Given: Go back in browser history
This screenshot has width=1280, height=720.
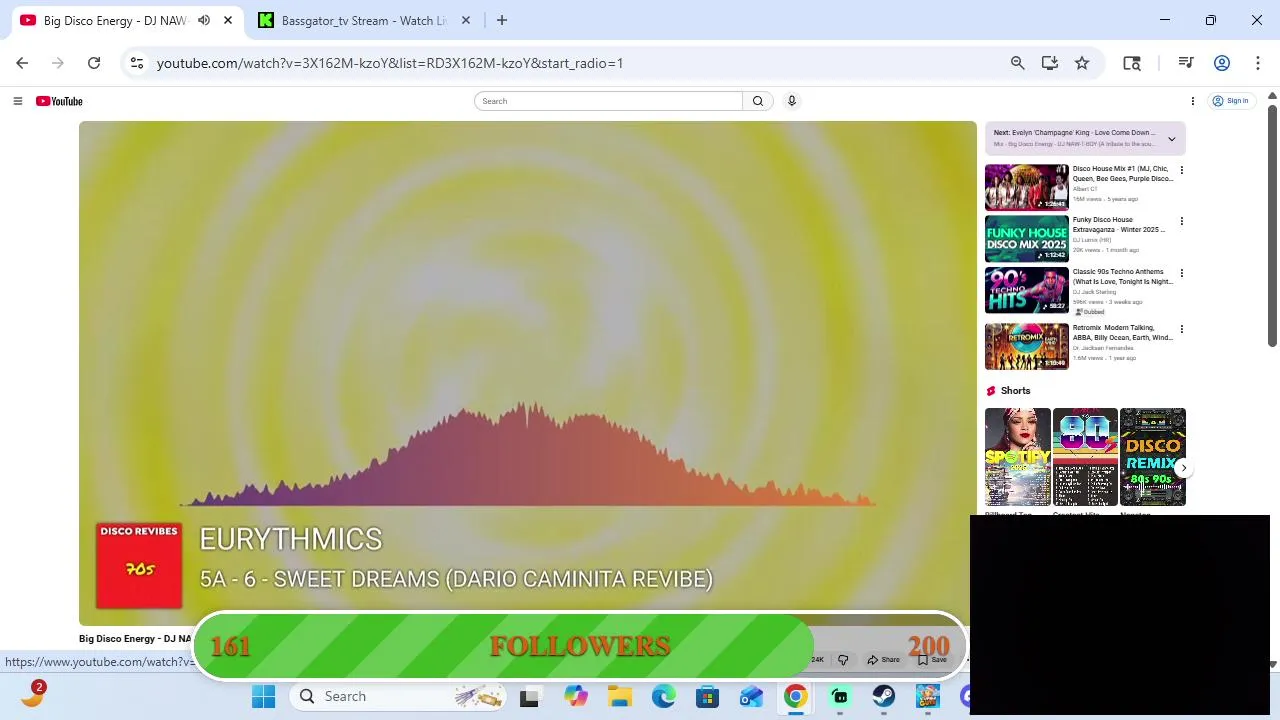Looking at the screenshot, I should point(22,63).
